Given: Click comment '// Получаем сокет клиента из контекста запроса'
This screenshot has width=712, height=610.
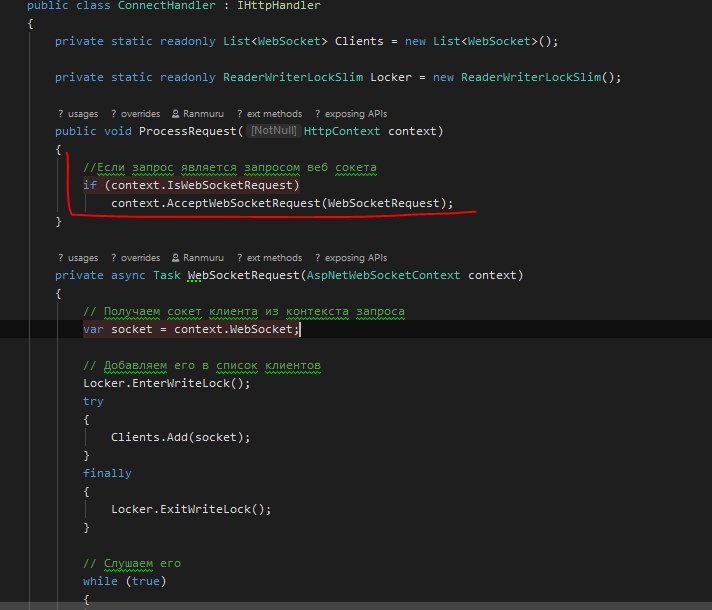Looking at the screenshot, I should [x=243, y=312].
